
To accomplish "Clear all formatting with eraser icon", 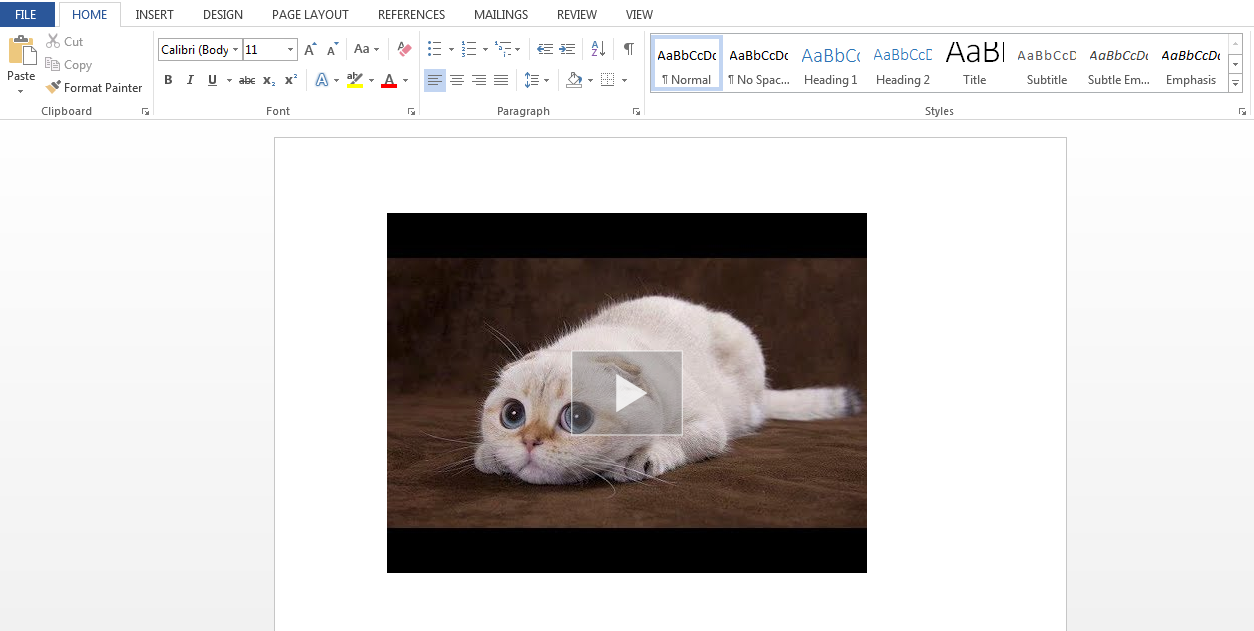I will 404,49.
